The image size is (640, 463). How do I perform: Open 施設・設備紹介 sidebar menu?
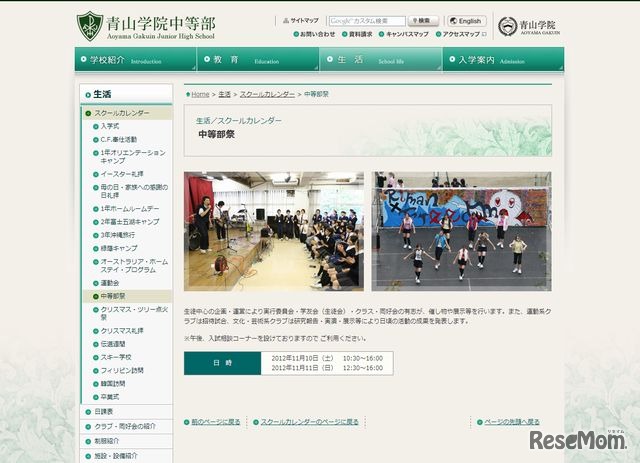click(126, 456)
